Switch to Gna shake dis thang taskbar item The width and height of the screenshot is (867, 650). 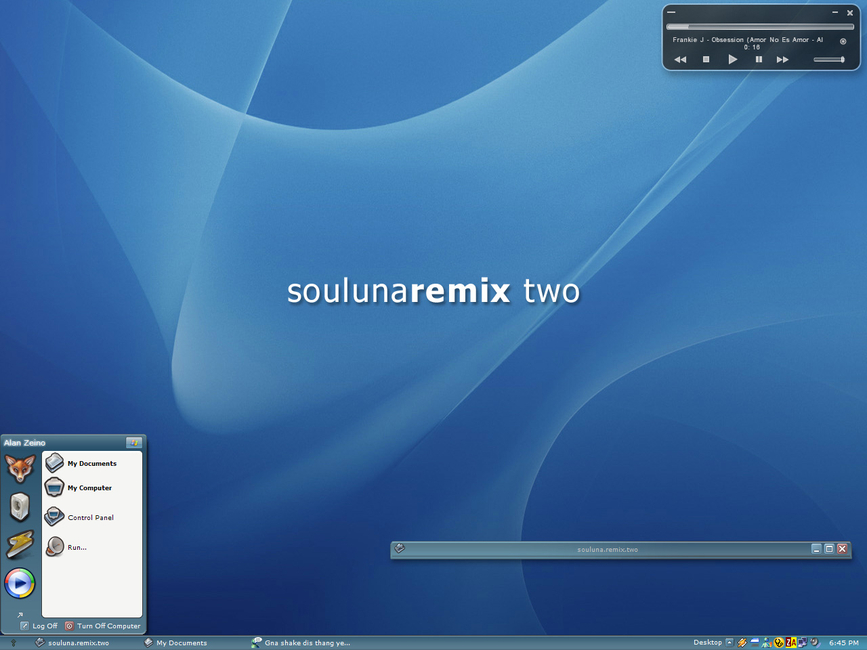click(301, 643)
